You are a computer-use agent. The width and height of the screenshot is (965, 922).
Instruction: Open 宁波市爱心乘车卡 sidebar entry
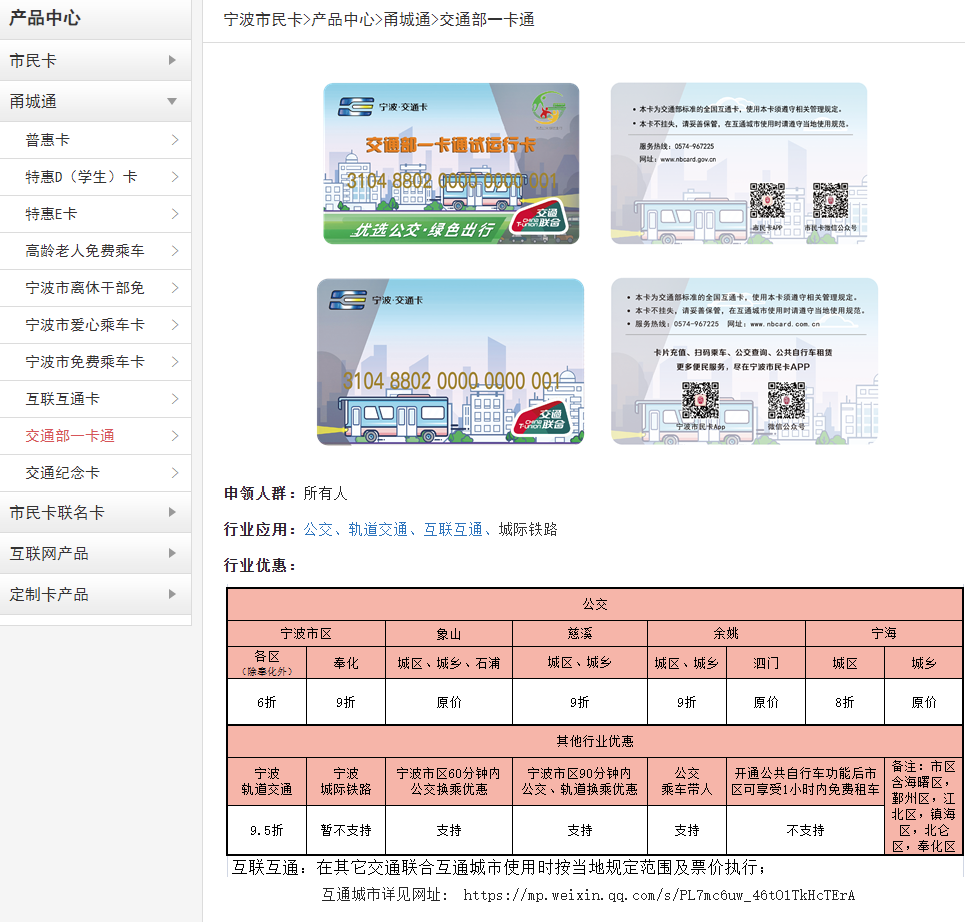[x=95, y=325]
